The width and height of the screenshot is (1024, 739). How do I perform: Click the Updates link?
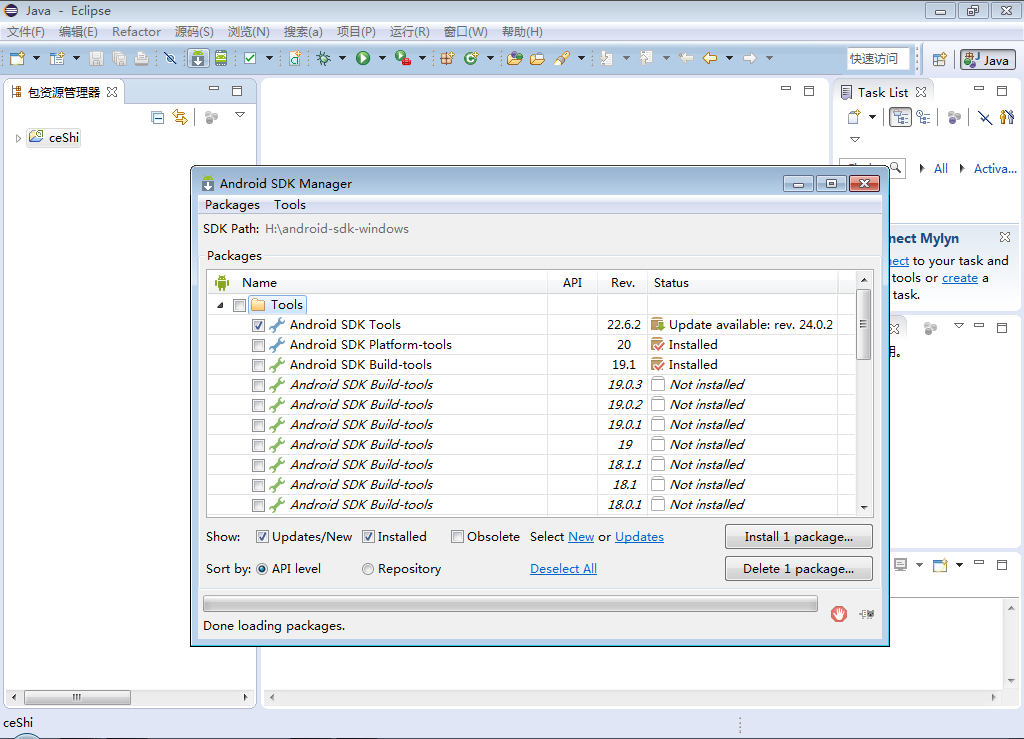coord(639,537)
